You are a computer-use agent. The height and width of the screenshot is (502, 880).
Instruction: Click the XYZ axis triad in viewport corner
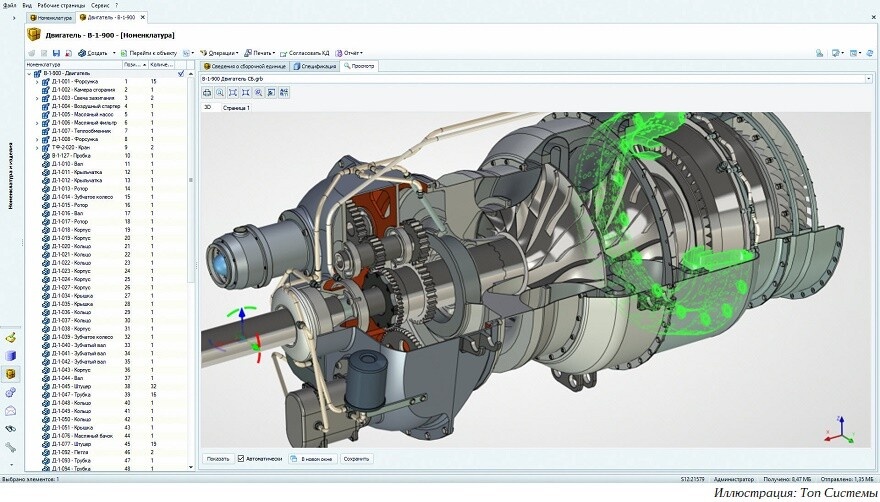(x=840, y=430)
